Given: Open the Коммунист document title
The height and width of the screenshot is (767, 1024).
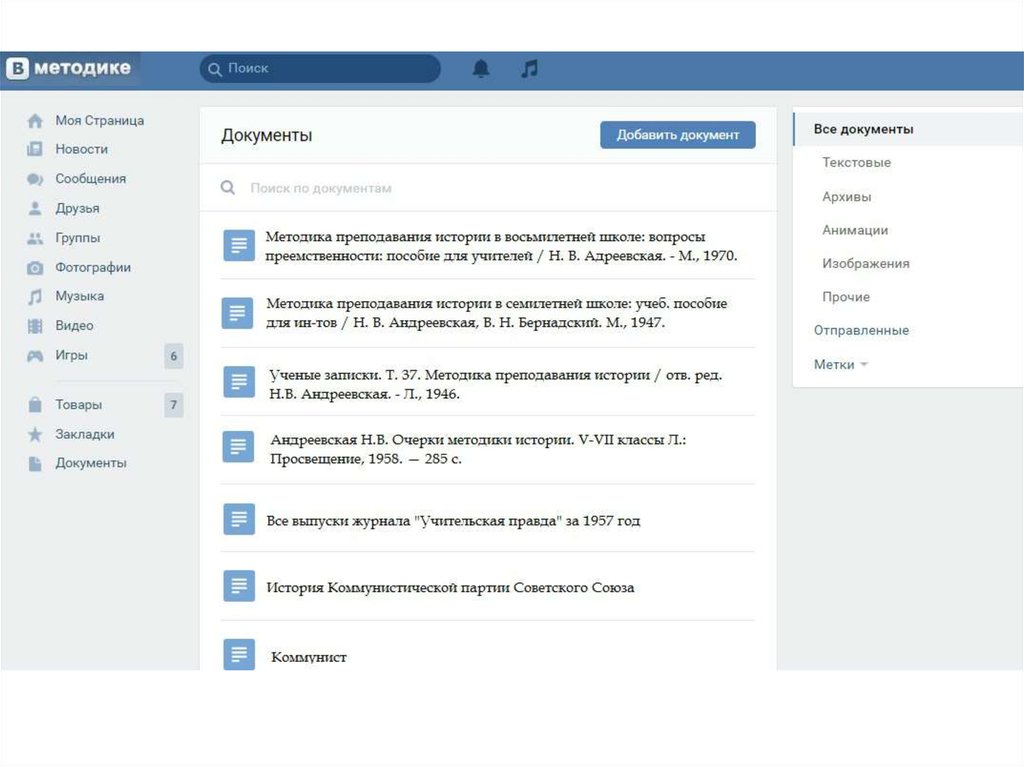Looking at the screenshot, I should pyautogui.click(x=309, y=657).
